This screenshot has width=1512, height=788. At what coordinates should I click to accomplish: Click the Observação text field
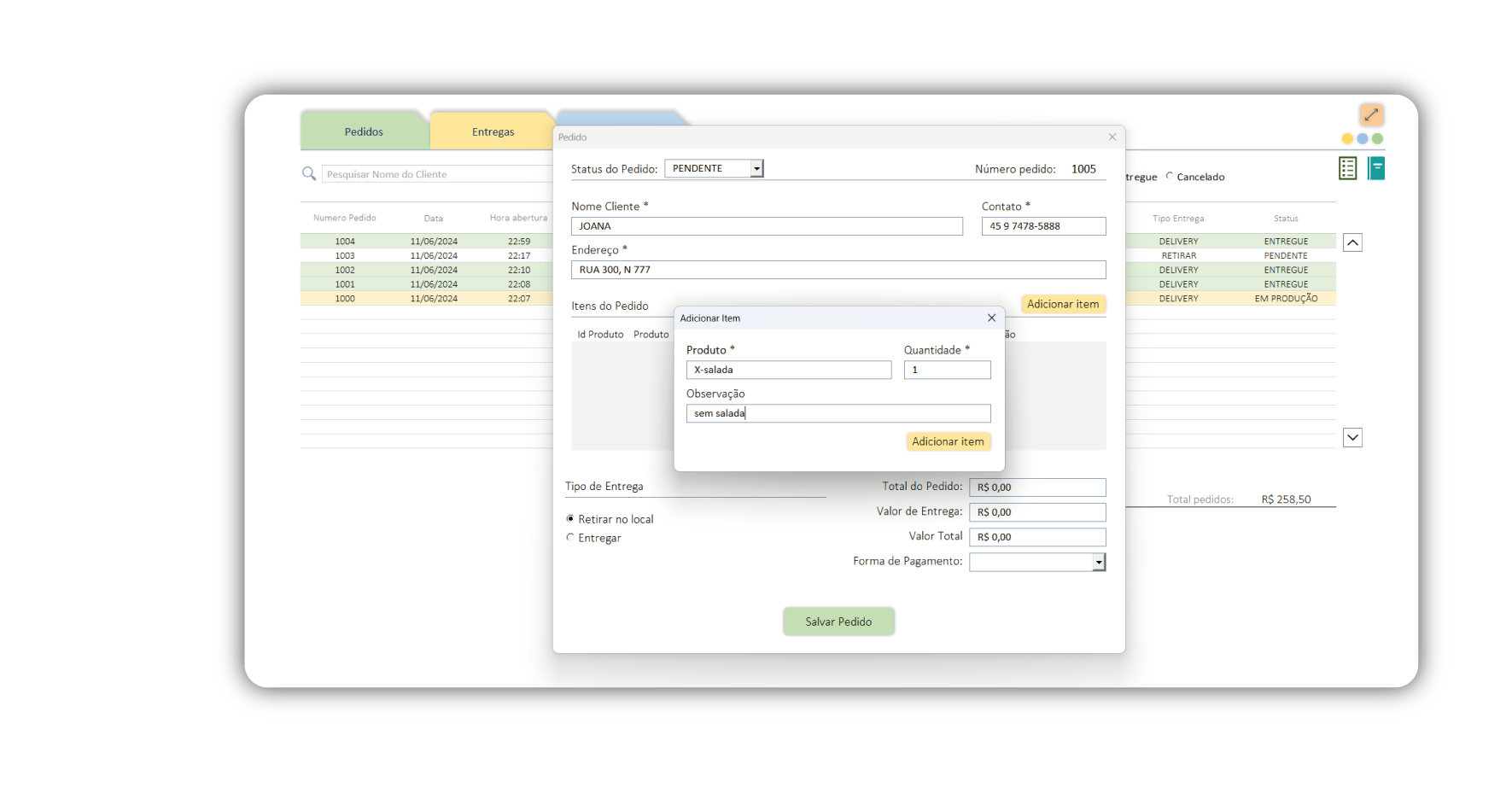click(838, 413)
